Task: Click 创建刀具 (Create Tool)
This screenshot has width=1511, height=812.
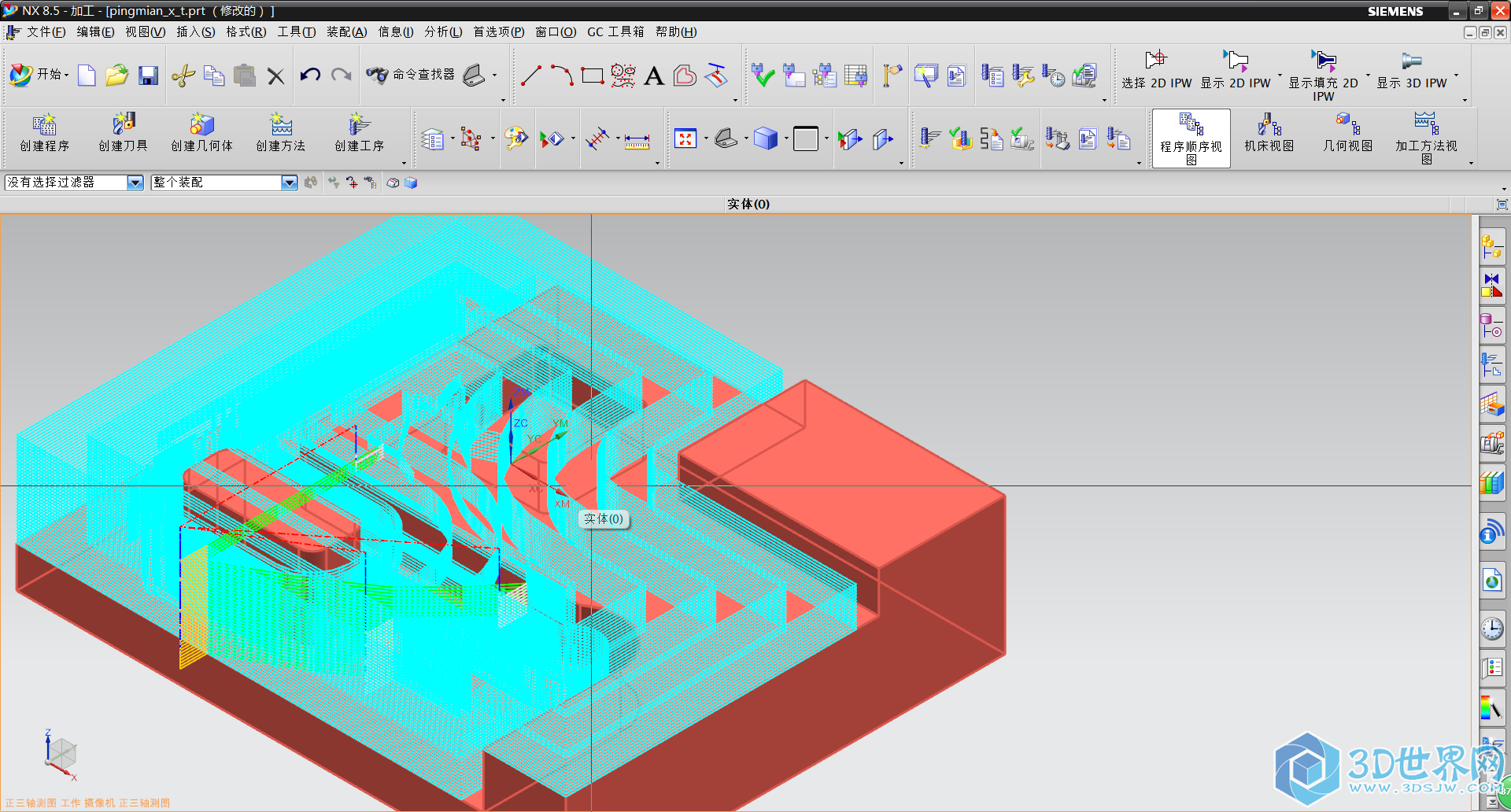Action: click(124, 132)
